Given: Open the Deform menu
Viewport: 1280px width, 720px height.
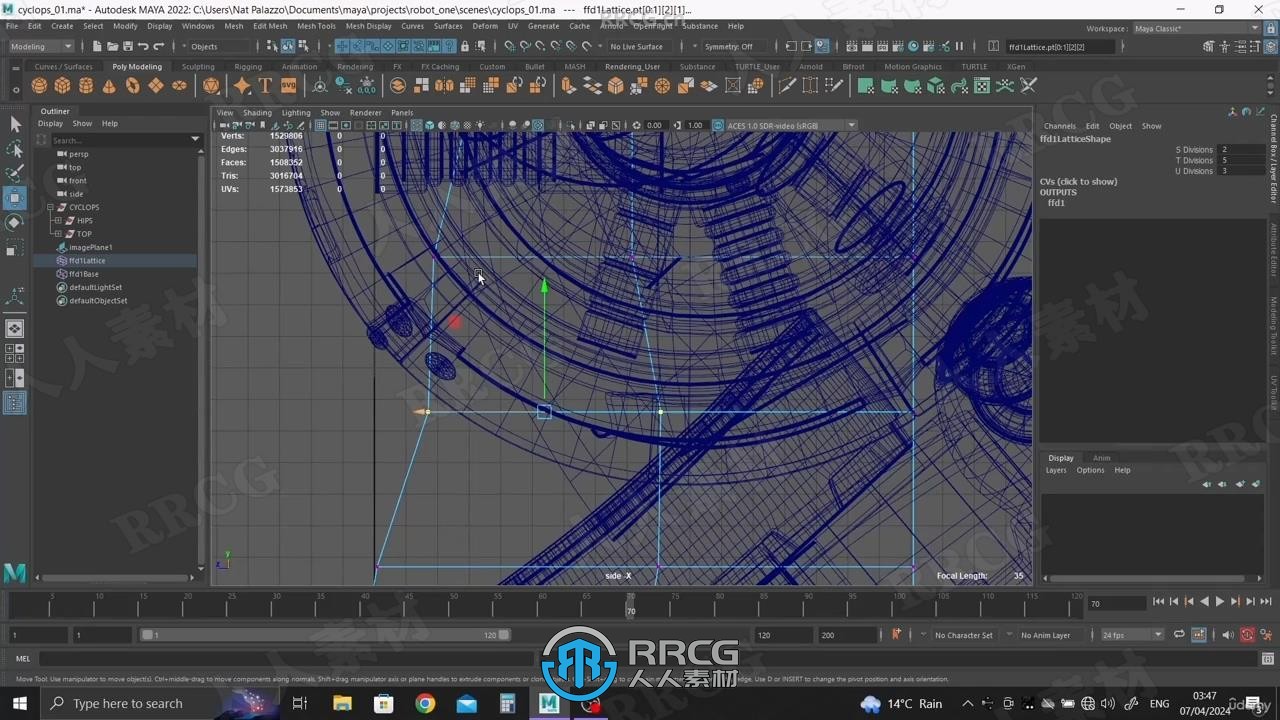Looking at the screenshot, I should click(485, 26).
